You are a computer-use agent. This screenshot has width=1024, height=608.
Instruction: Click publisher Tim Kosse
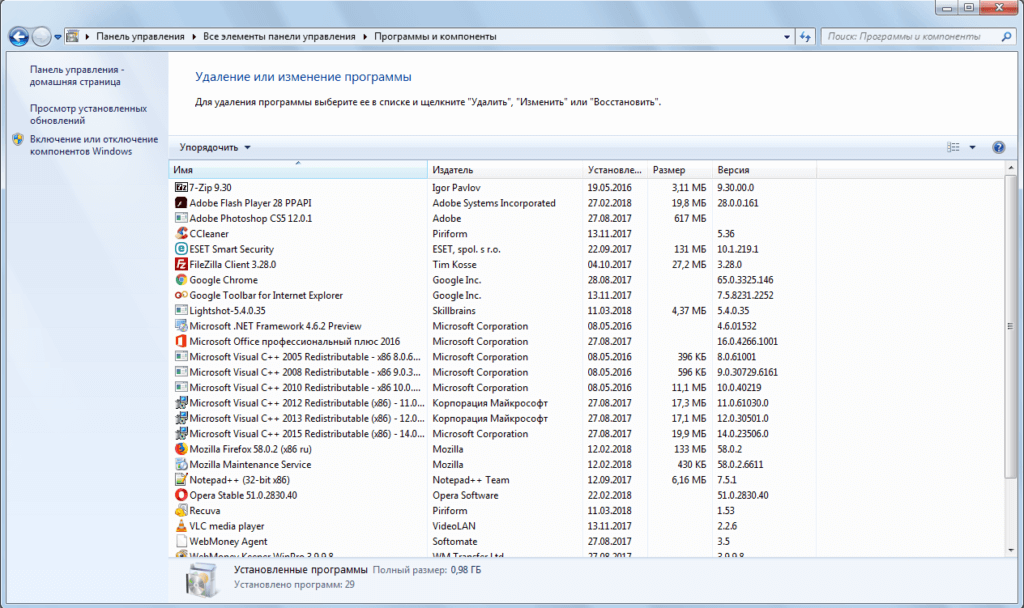(454, 264)
